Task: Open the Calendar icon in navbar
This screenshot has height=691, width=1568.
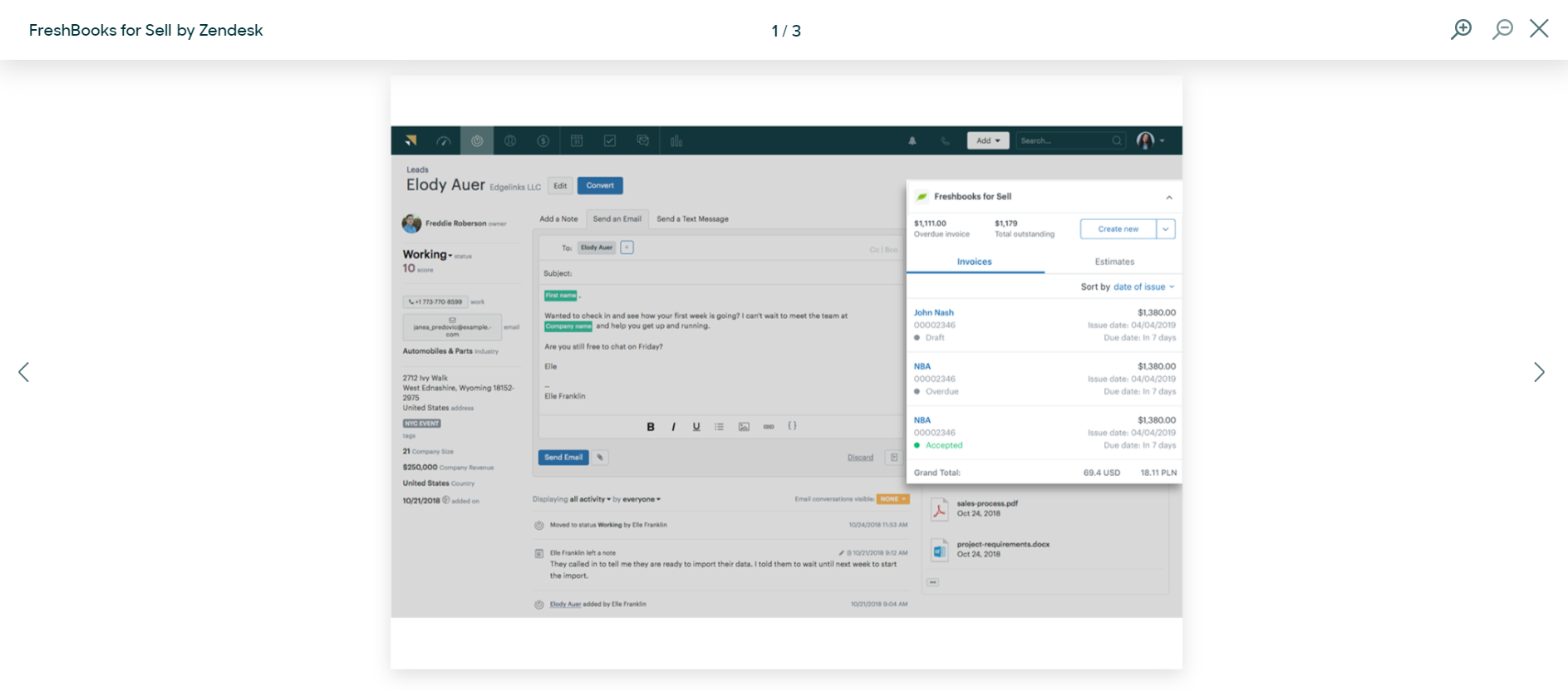Action: (x=577, y=141)
